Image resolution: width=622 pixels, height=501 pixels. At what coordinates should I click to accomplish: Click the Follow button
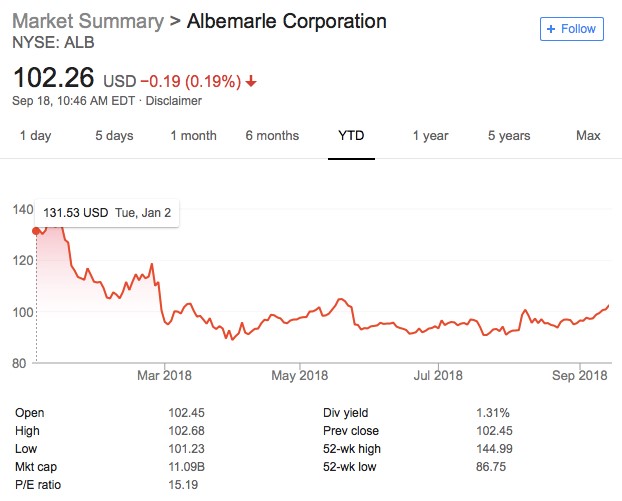click(x=570, y=29)
